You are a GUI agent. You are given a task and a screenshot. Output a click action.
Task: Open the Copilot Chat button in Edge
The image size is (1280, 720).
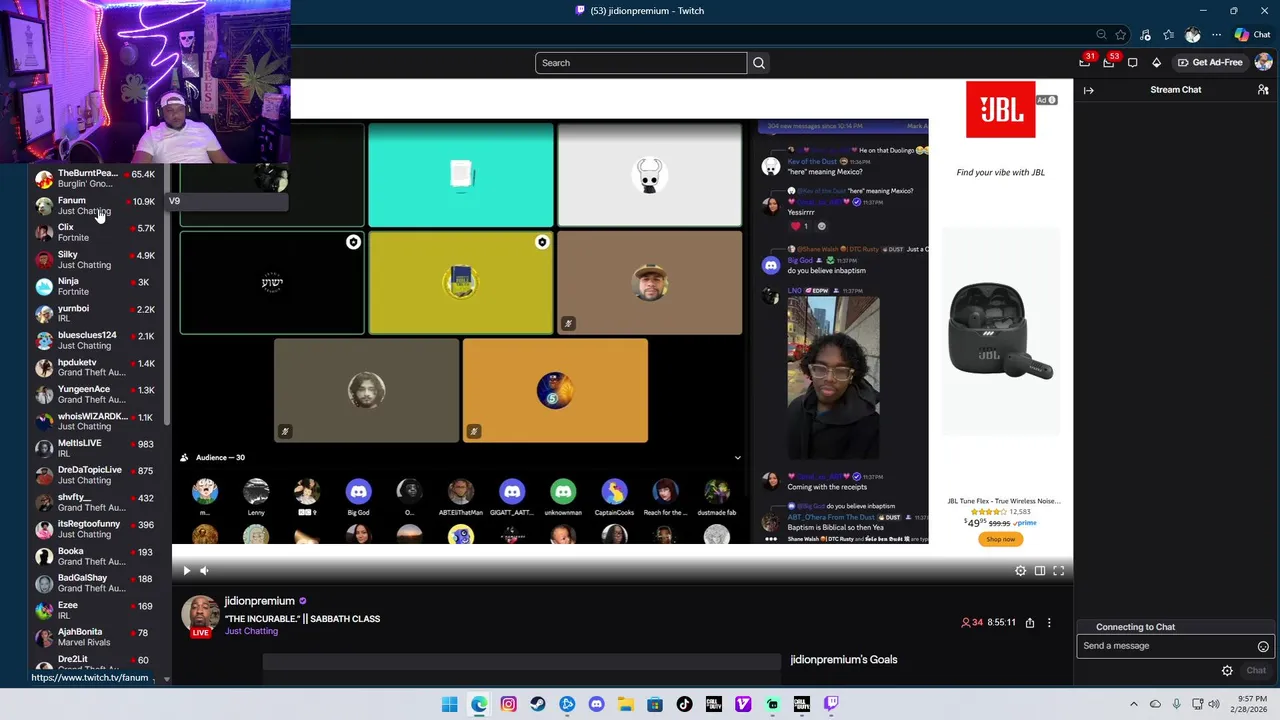[1252, 35]
